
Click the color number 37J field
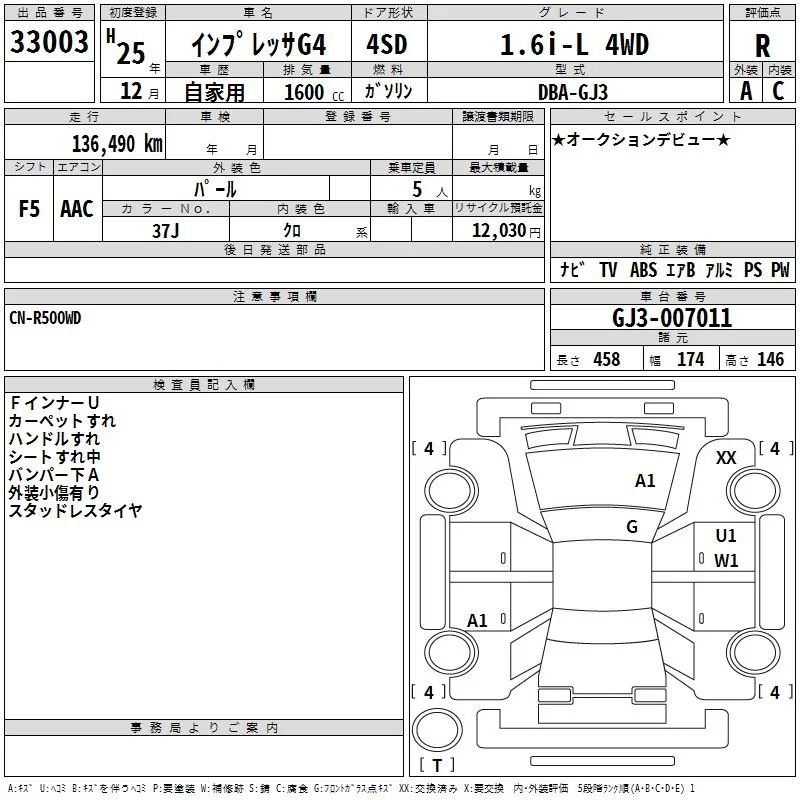pos(165,229)
